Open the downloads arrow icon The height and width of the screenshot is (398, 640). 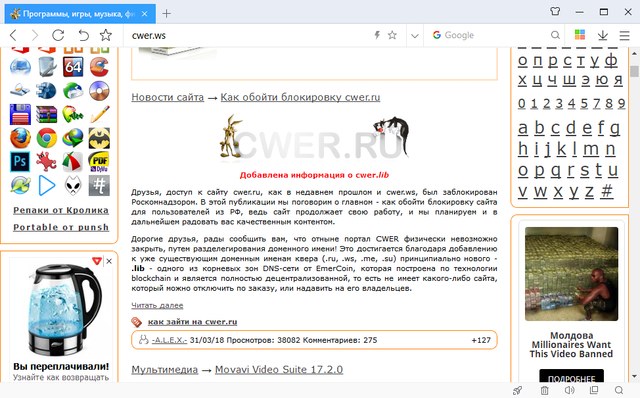click(603, 36)
